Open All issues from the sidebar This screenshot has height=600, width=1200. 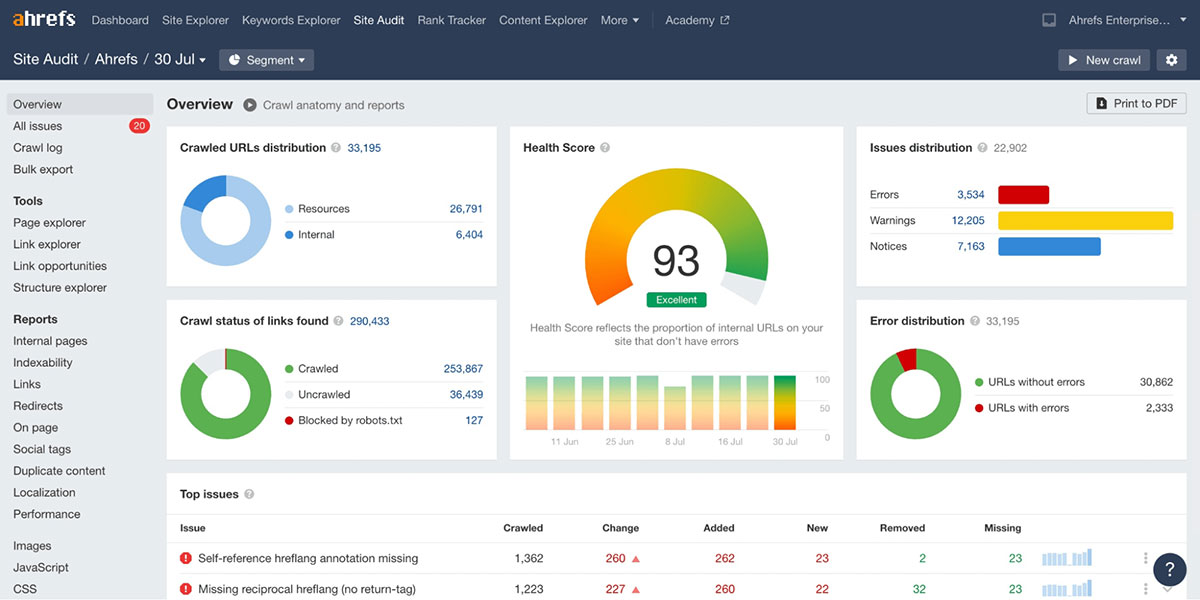pyautogui.click(x=39, y=125)
